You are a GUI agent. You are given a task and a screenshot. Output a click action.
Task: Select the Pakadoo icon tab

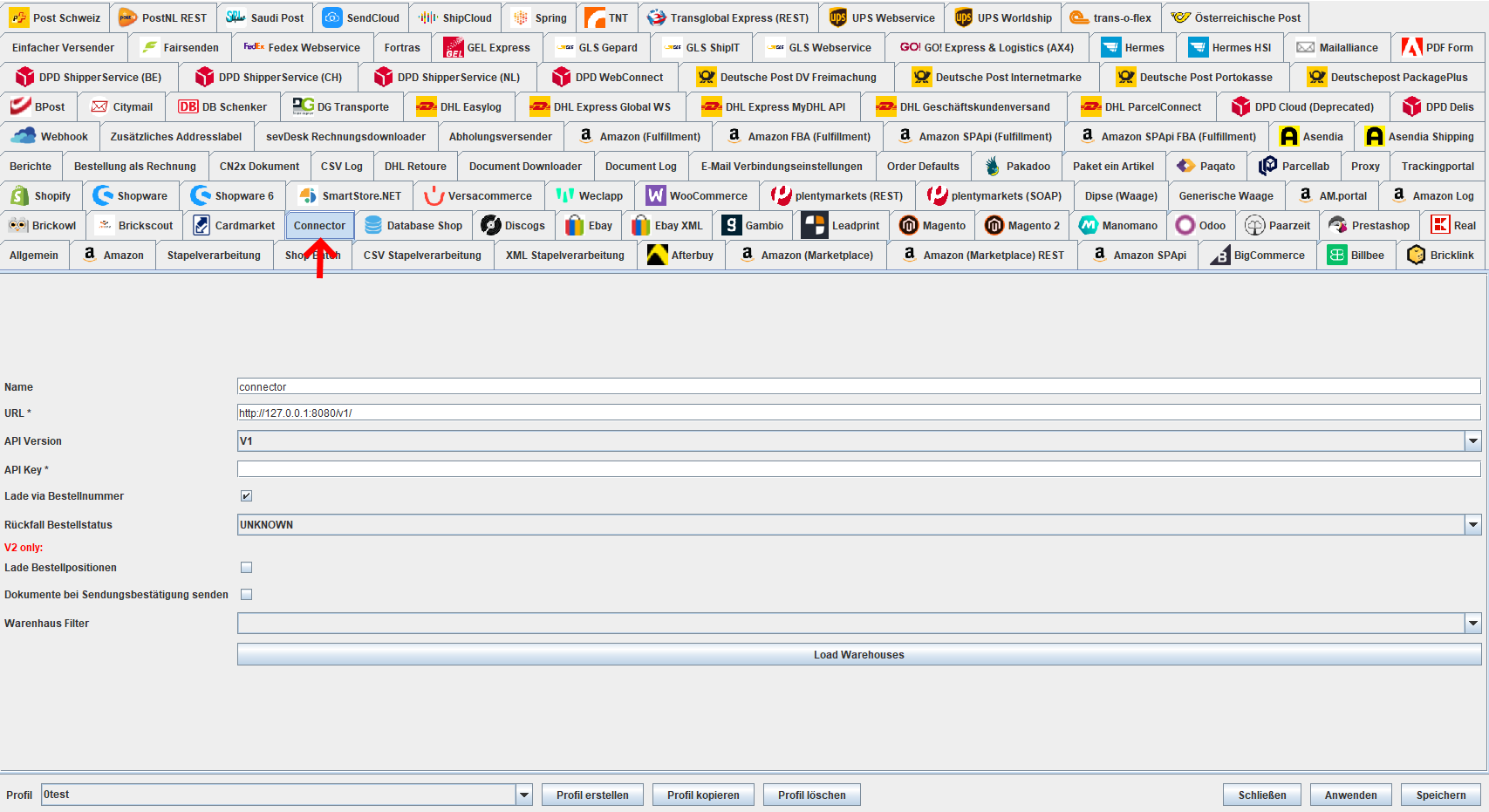pyautogui.click(x=993, y=166)
